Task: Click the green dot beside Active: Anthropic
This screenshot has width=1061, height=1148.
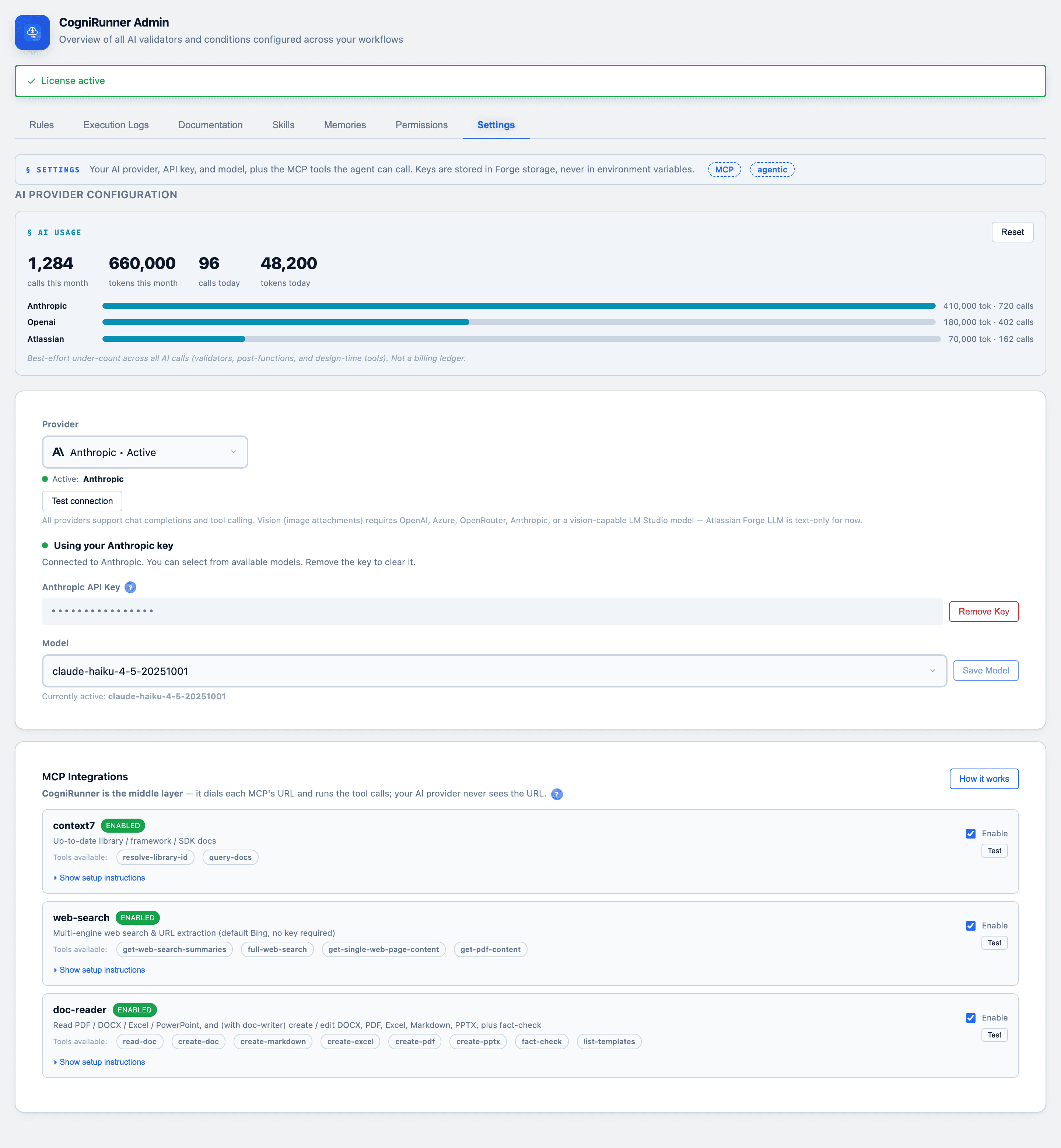Action: click(x=45, y=479)
